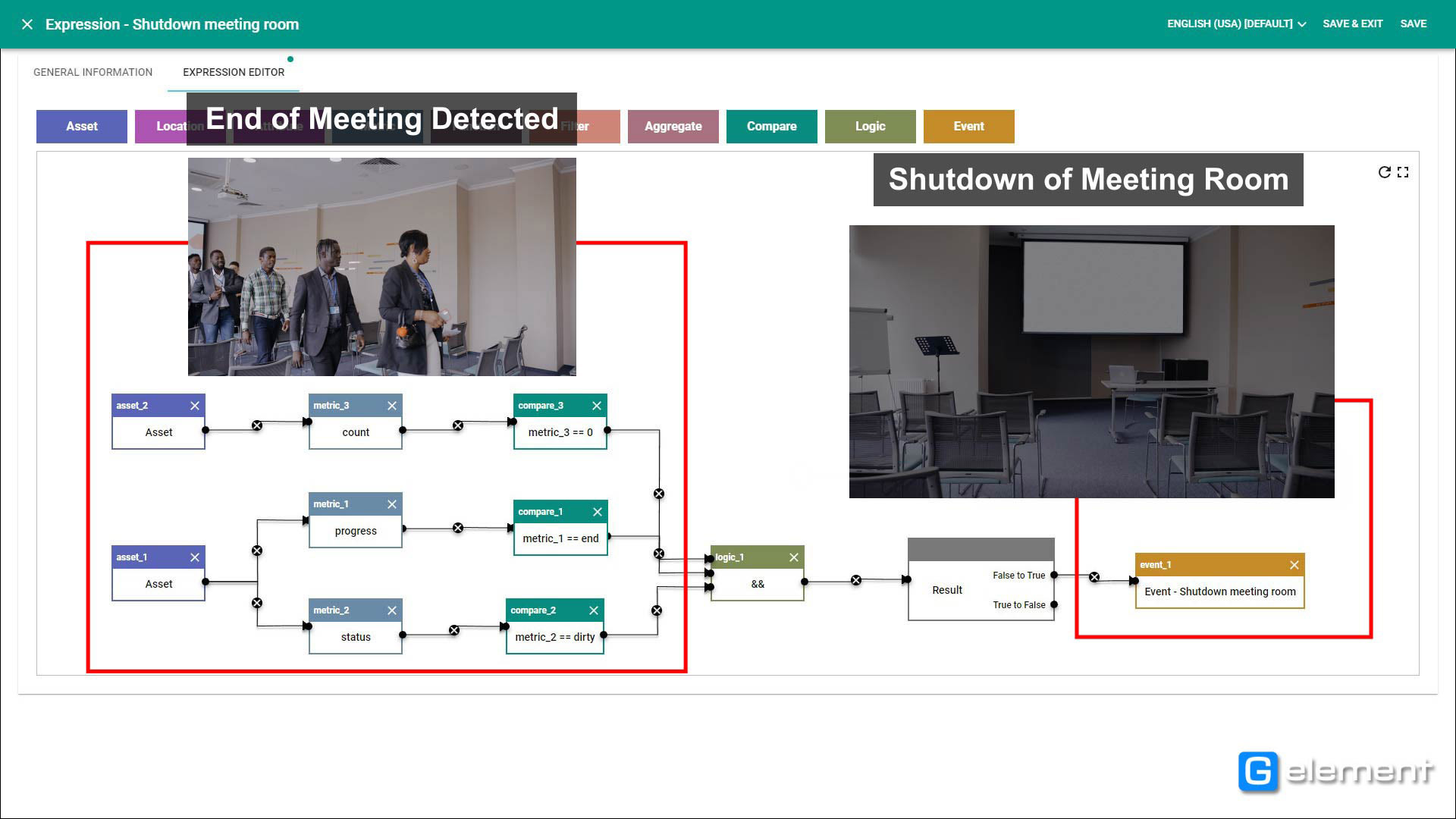This screenshot has width=1456, height=819.
Task: Remove the metric_2 node
Action: pyautogui.click(x=392, y=610)
